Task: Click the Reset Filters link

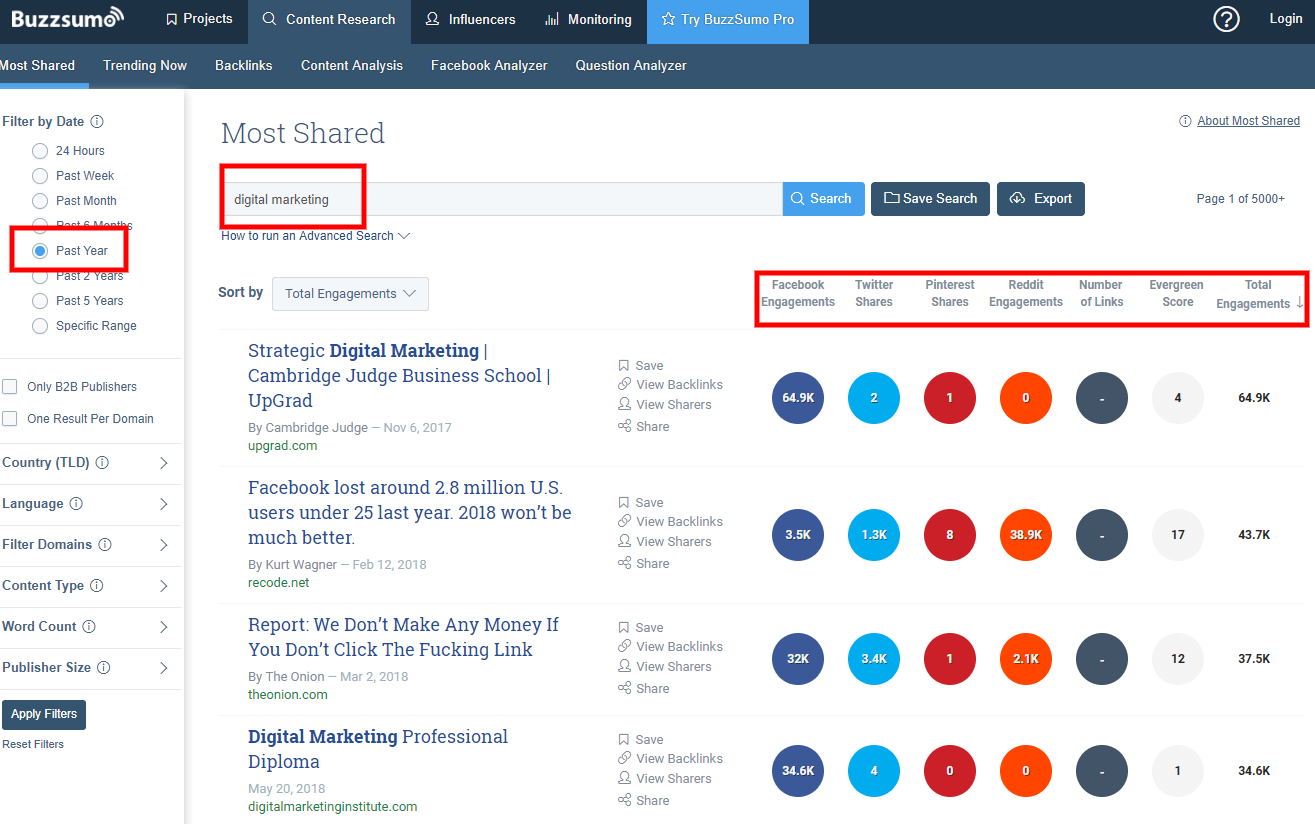Action: point(33,745)
